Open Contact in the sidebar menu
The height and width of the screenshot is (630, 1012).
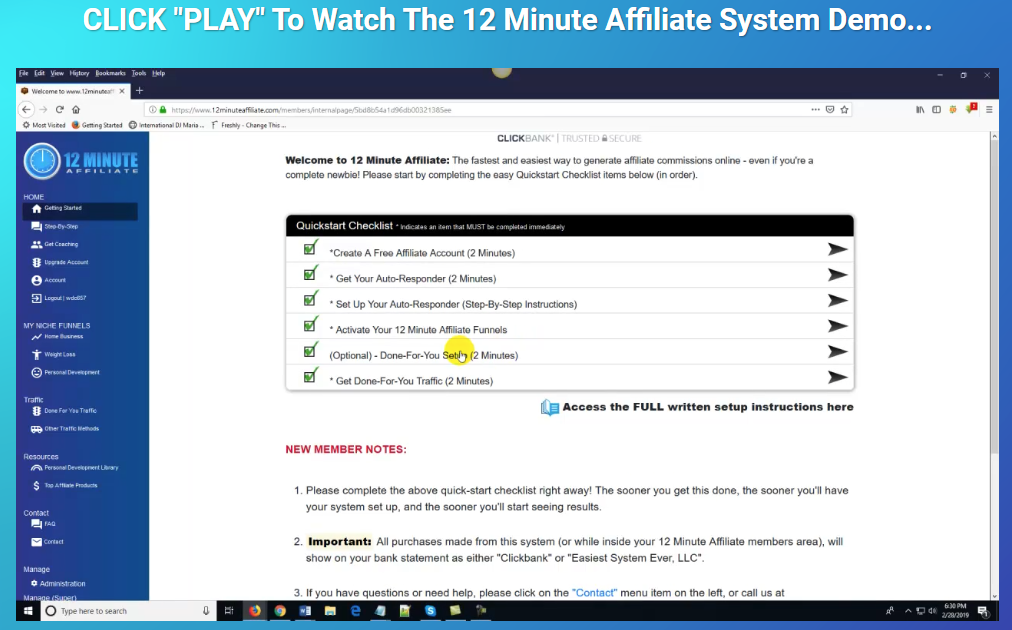(x=48, y=542)
